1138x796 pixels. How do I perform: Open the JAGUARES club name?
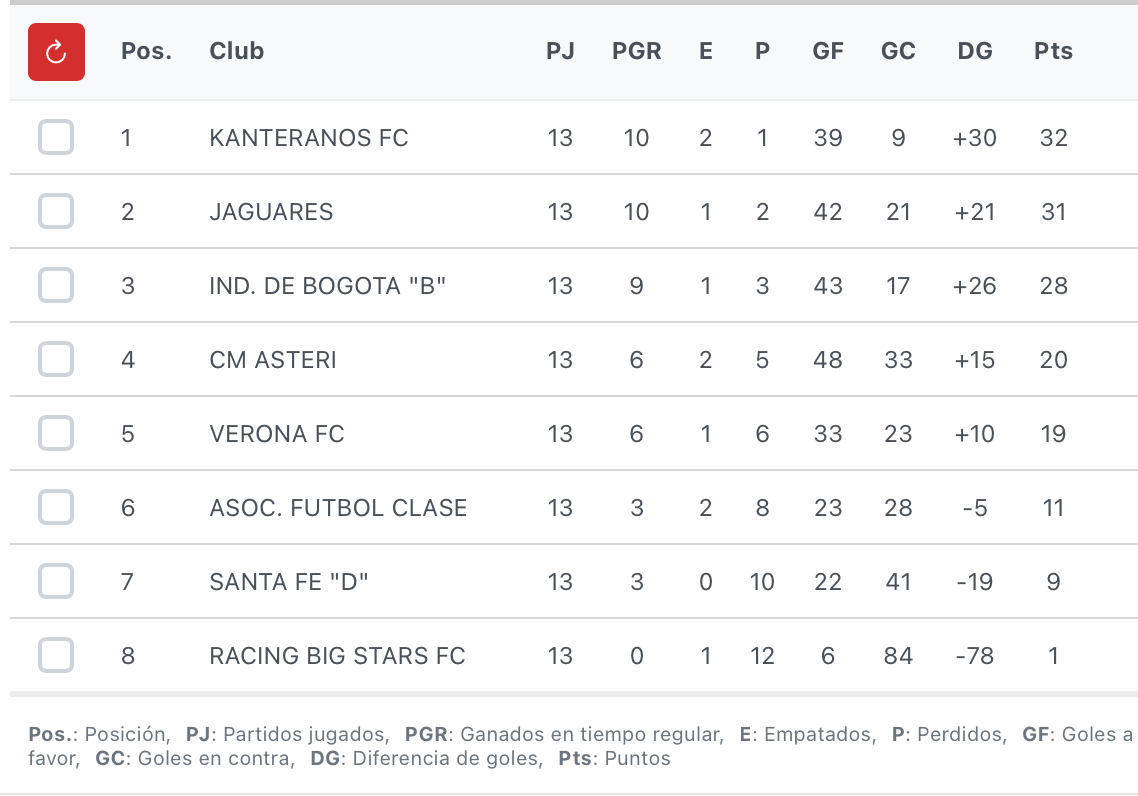coord(271,212)
